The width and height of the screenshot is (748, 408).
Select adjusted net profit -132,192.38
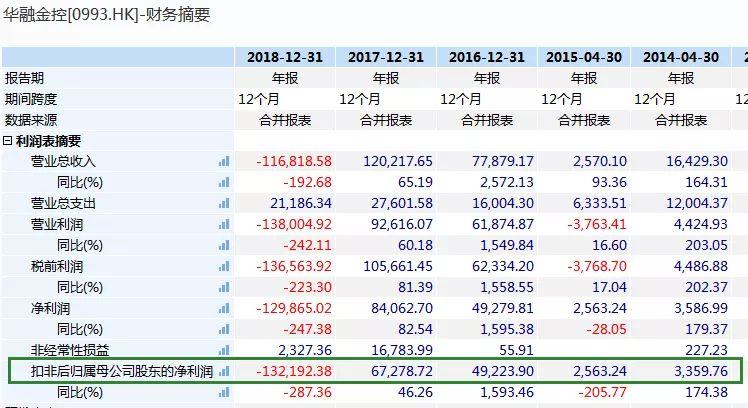[x=294, y=371]
